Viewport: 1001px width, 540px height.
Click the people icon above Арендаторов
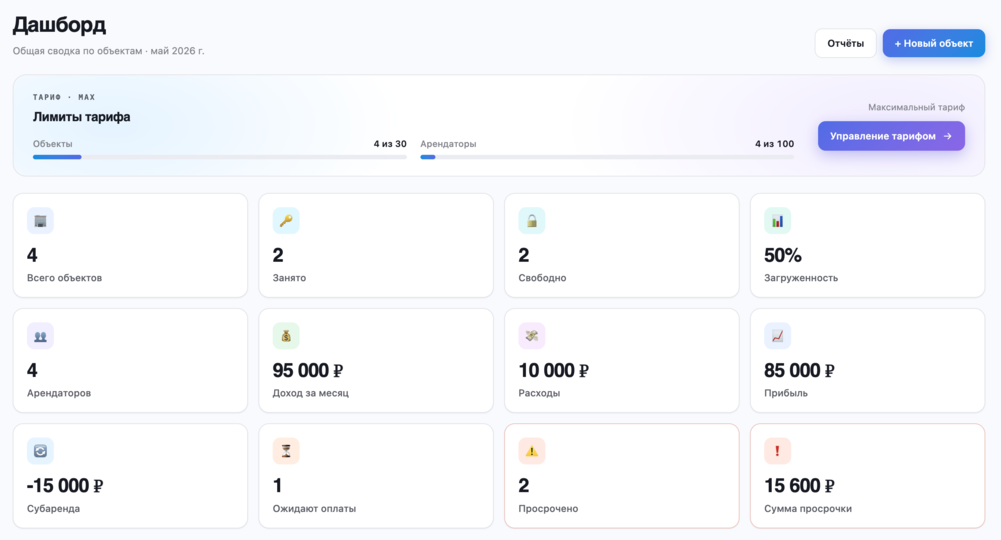pyautogui.click(x=40, y=336)
